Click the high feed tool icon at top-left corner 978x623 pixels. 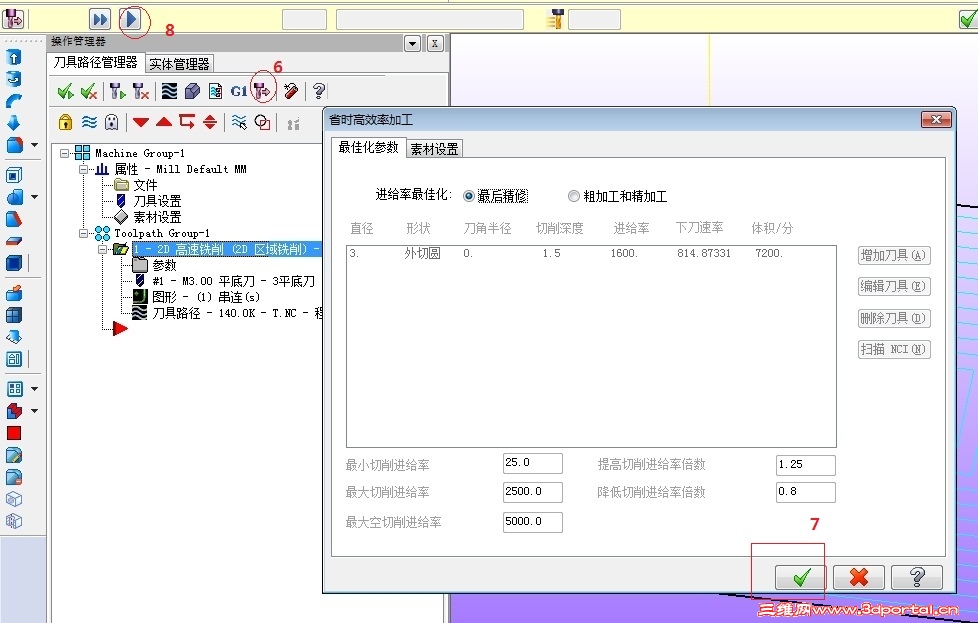point(12,19)
